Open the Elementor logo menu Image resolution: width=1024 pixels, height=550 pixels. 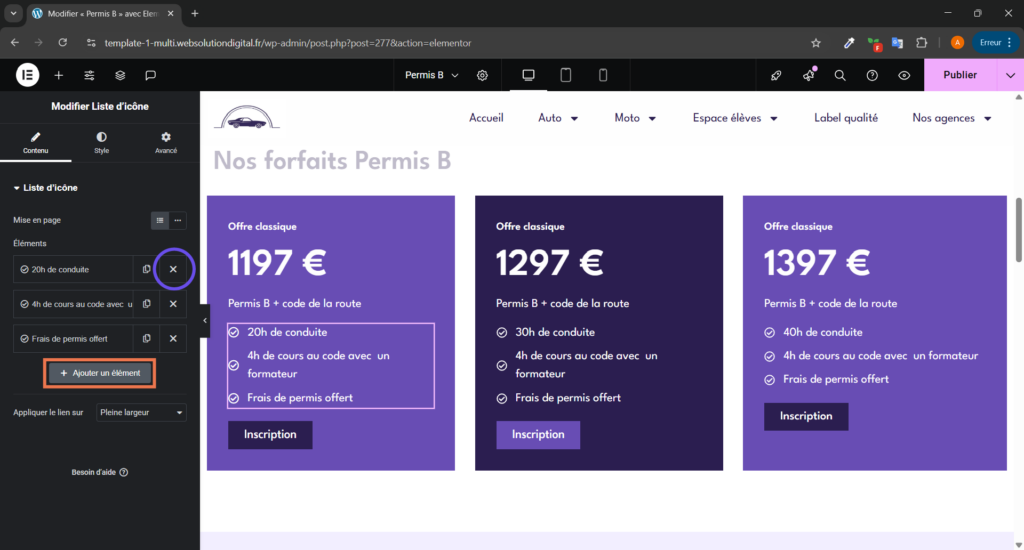(27, 75)
